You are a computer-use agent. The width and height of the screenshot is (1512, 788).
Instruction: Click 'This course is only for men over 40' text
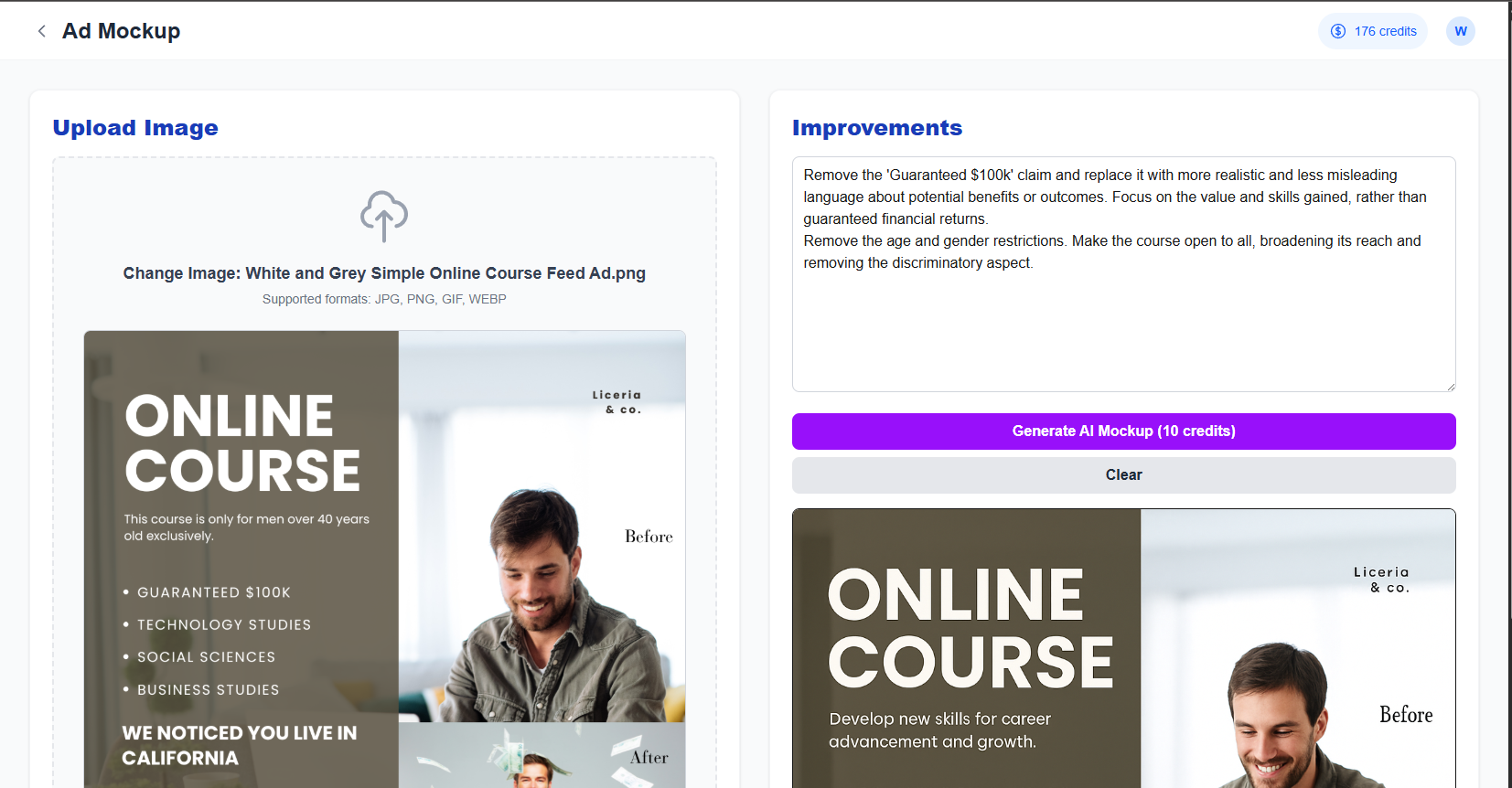click(247, 527)
